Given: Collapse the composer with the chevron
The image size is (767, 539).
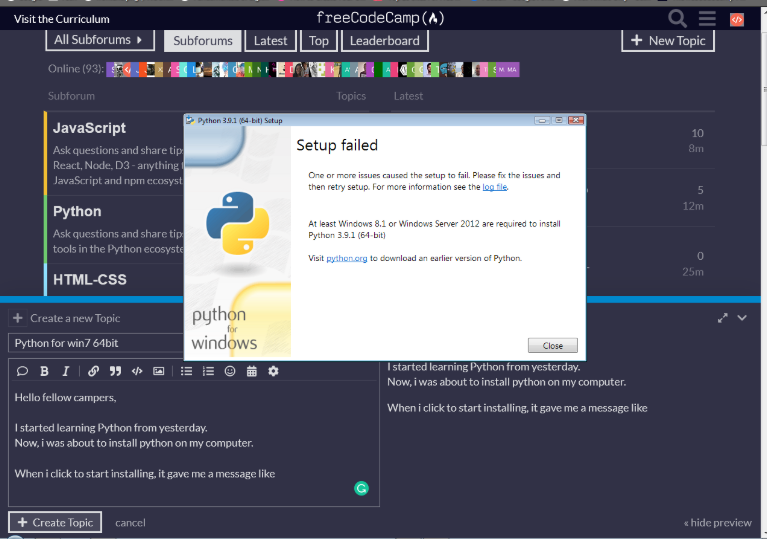Looking at the screenshot, I should tap(742, 318).
